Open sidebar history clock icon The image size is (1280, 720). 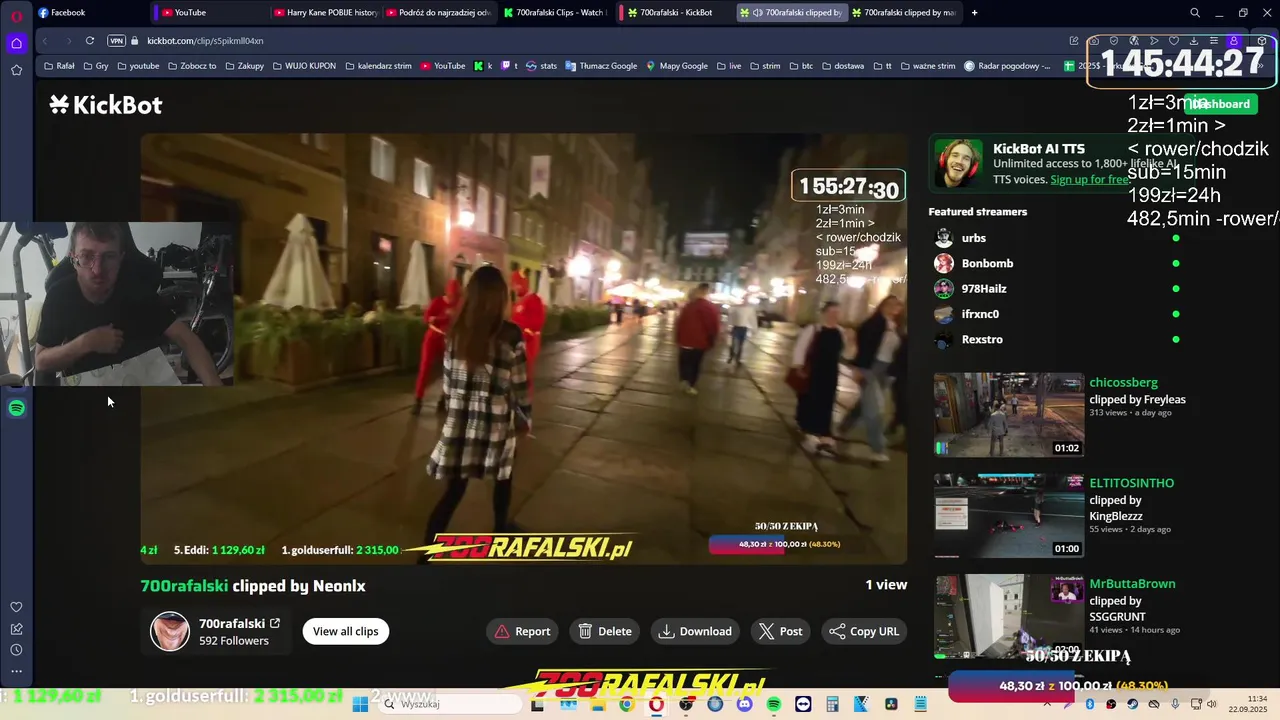pyautogui.click(x=16, y=650)
